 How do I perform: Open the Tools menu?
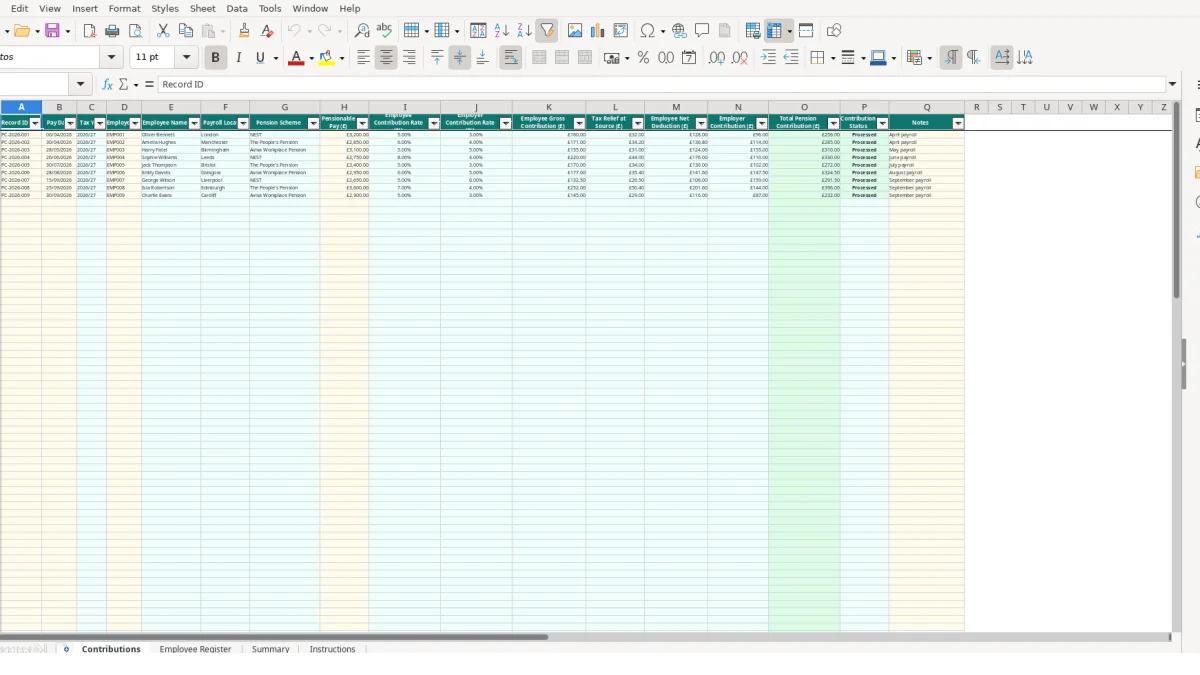tap(270, 8)
